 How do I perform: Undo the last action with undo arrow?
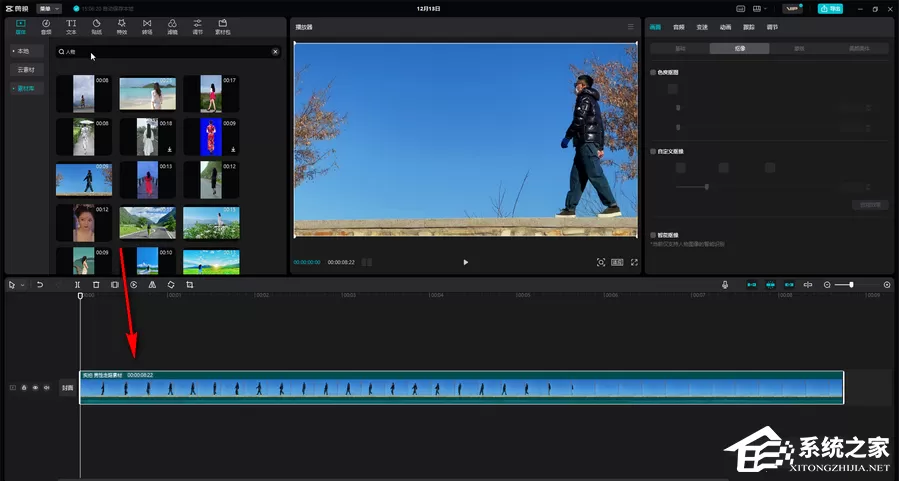[x=40, y=285]
